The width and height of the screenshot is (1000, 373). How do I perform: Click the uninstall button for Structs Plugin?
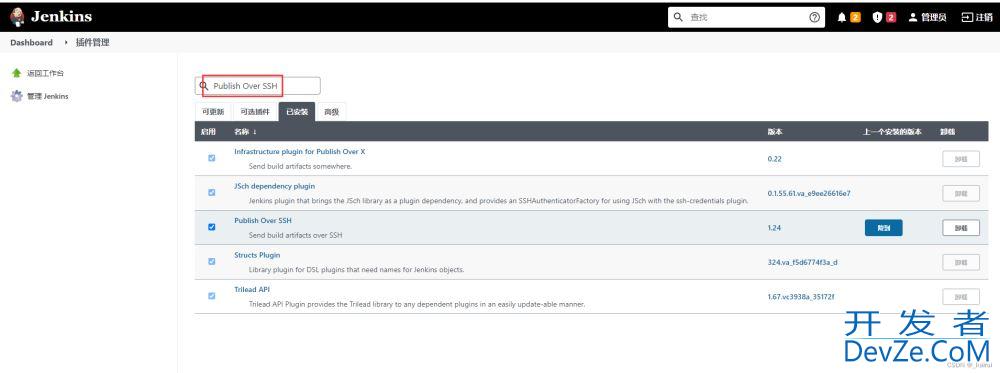(960, 262)
